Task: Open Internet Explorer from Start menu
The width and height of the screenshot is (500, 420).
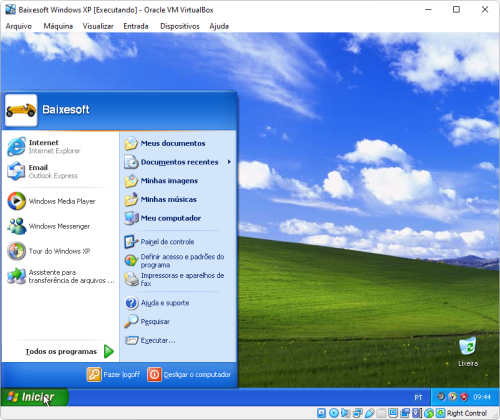Action: coord(60,147)
